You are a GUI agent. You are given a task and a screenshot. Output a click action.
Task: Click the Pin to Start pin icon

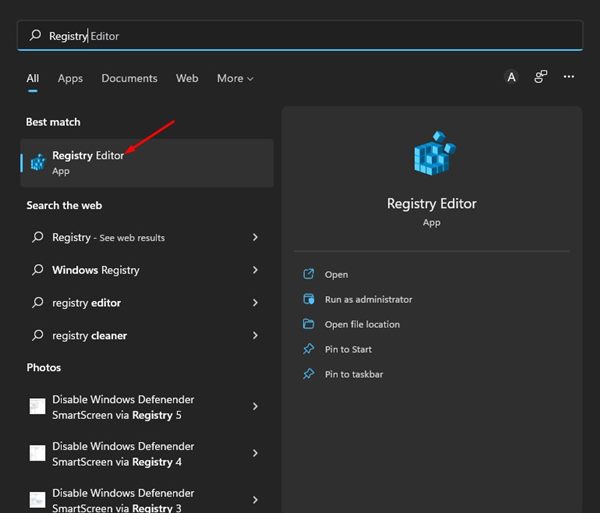click(308, 349)
